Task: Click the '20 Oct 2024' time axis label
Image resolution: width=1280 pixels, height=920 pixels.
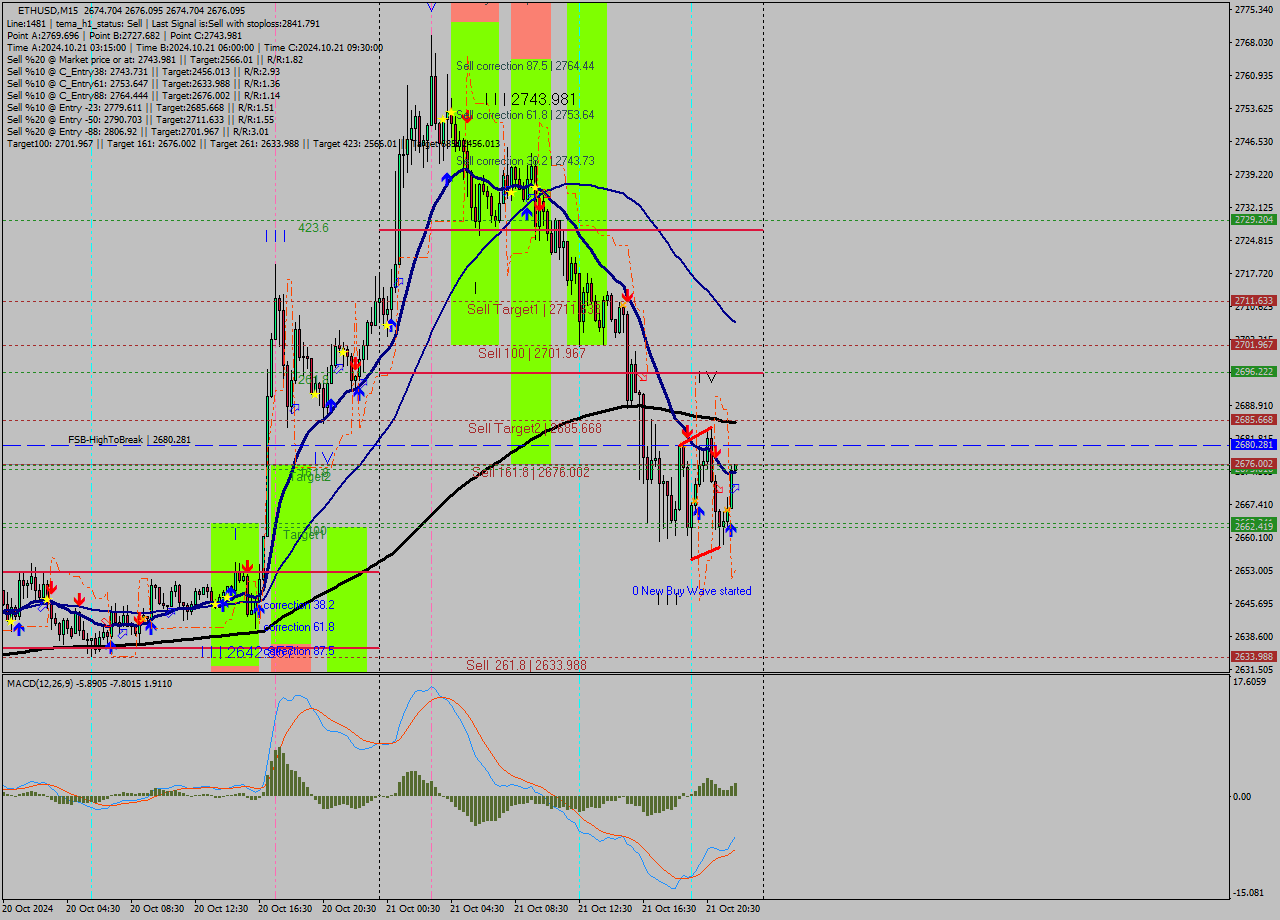Action: [x=29, y=909]
